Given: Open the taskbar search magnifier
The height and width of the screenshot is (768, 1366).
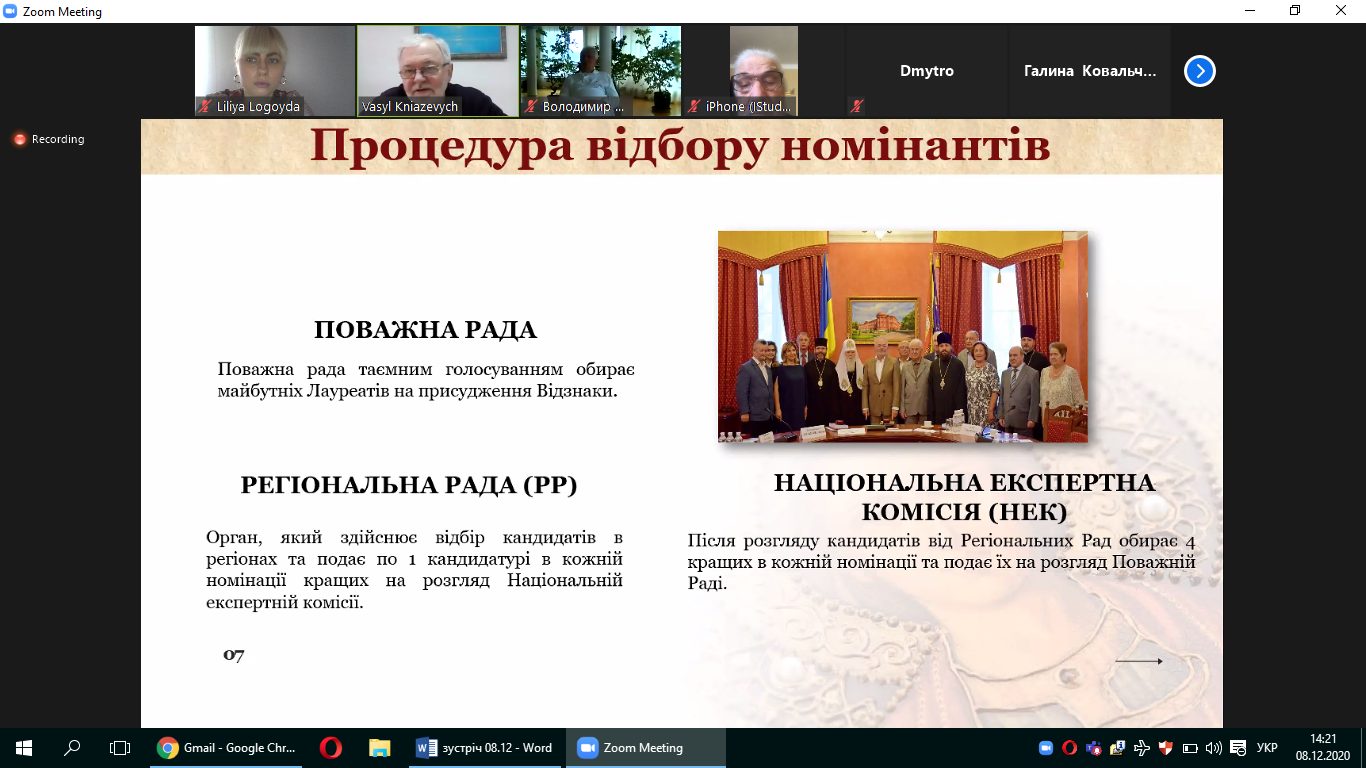Looking at the screenshot, I should pyautogui.click(x=72, y=748).
